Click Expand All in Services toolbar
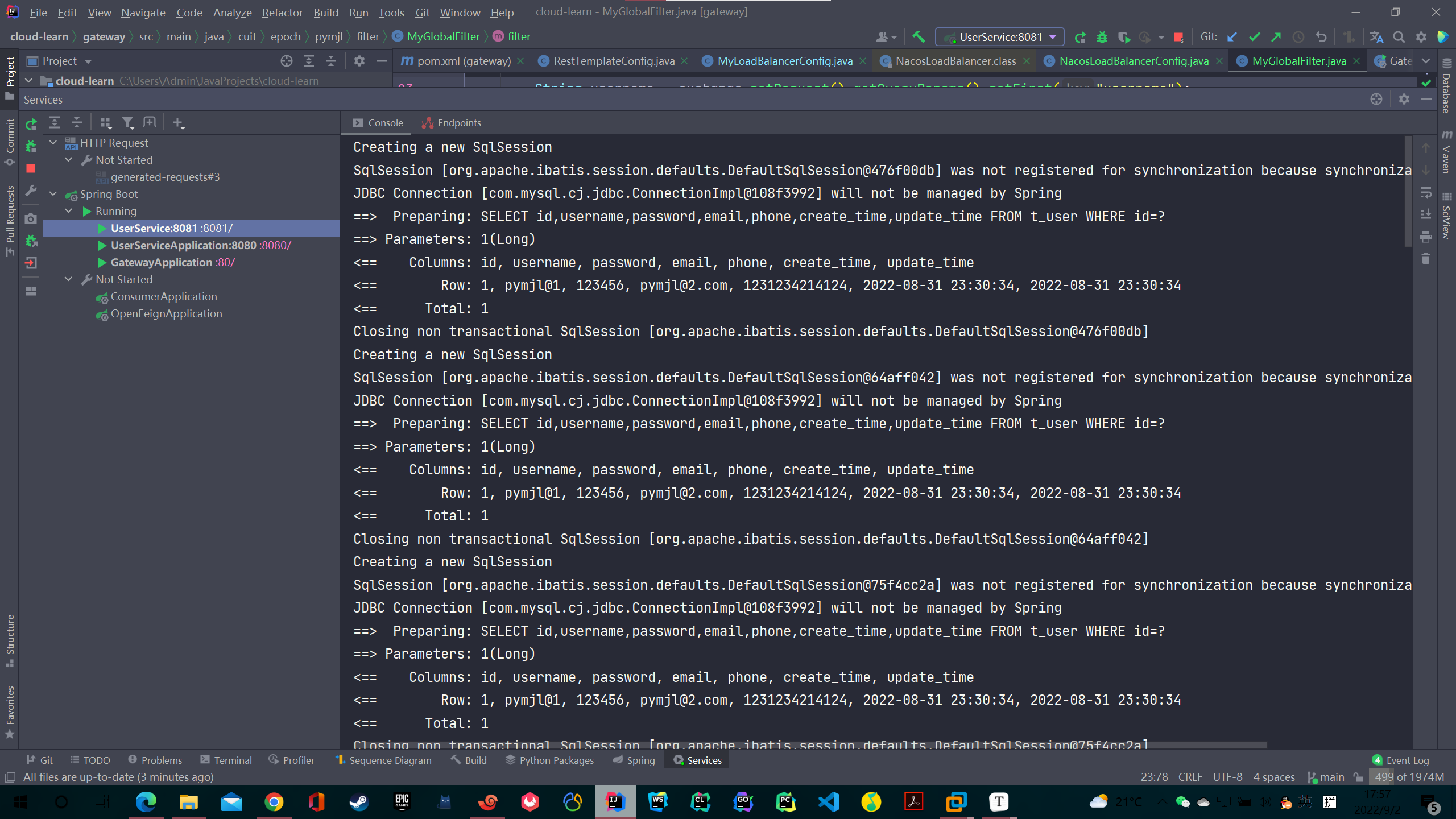Image resolution: width=1456 pixels, height=819 pixels. 55,122
